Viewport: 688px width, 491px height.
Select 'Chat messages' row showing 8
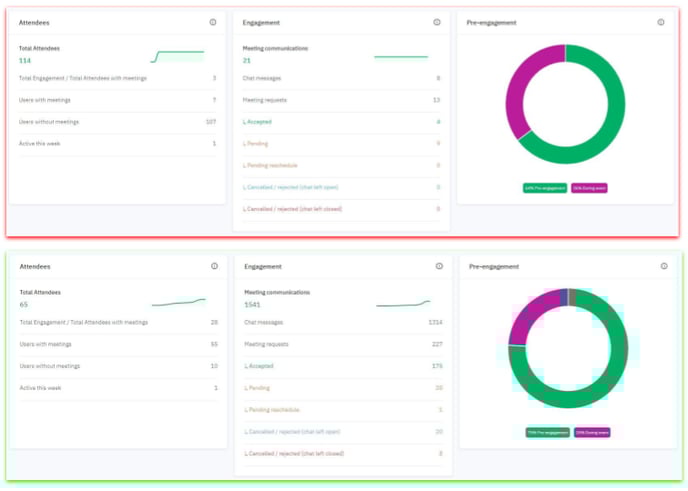point(341,78)
